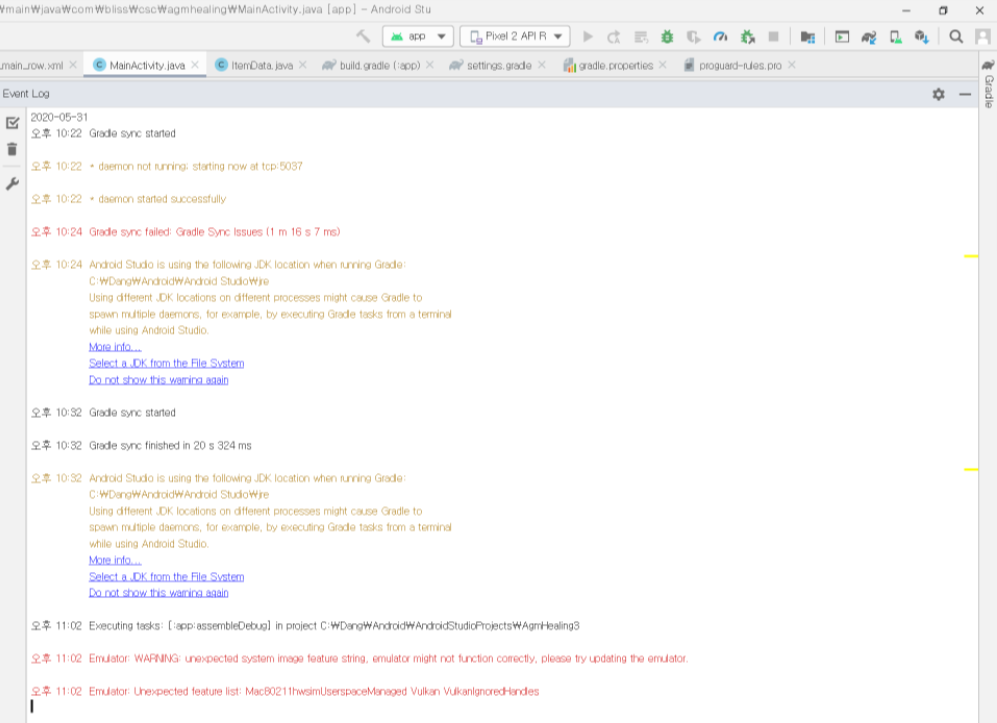Click the Profile app gauge icon
This screenshot has width=997, height=723.
(720, 37)
